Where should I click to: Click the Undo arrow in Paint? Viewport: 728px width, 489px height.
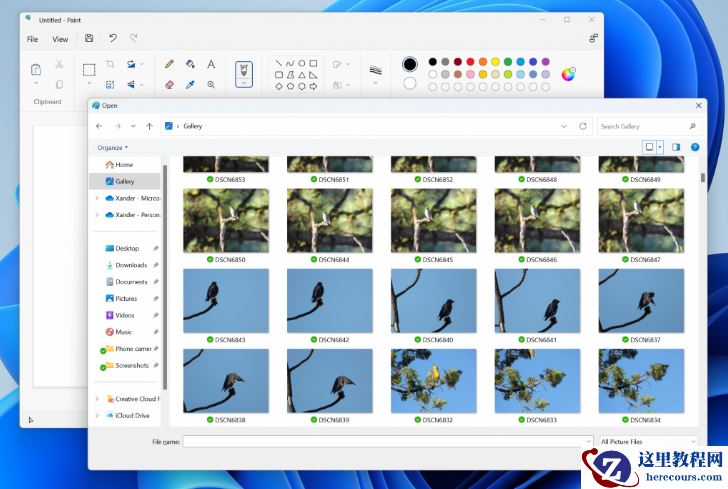pyautogui.click(x=113, y=38)
